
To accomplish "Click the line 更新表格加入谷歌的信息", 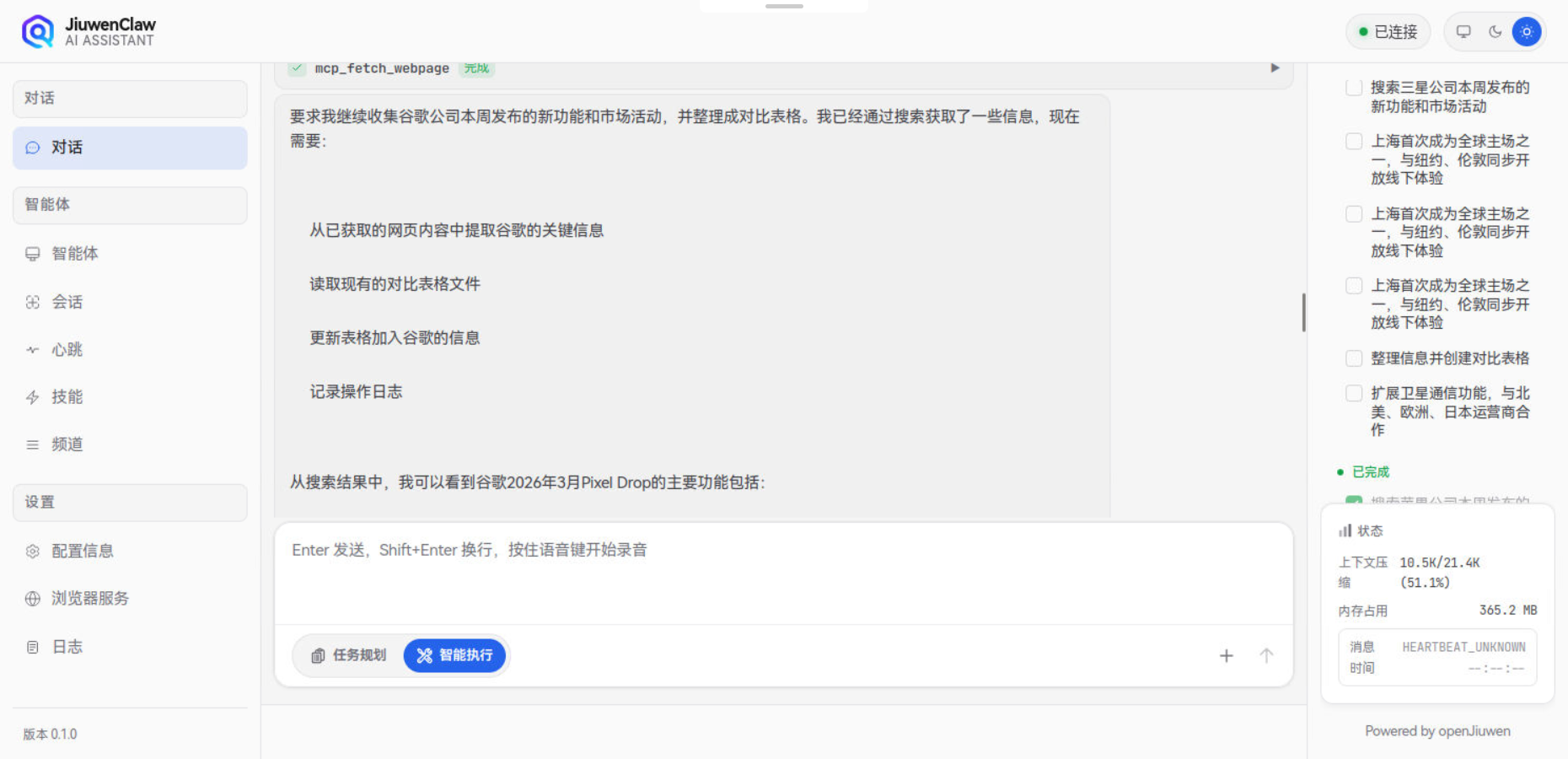I will [395, 338].
